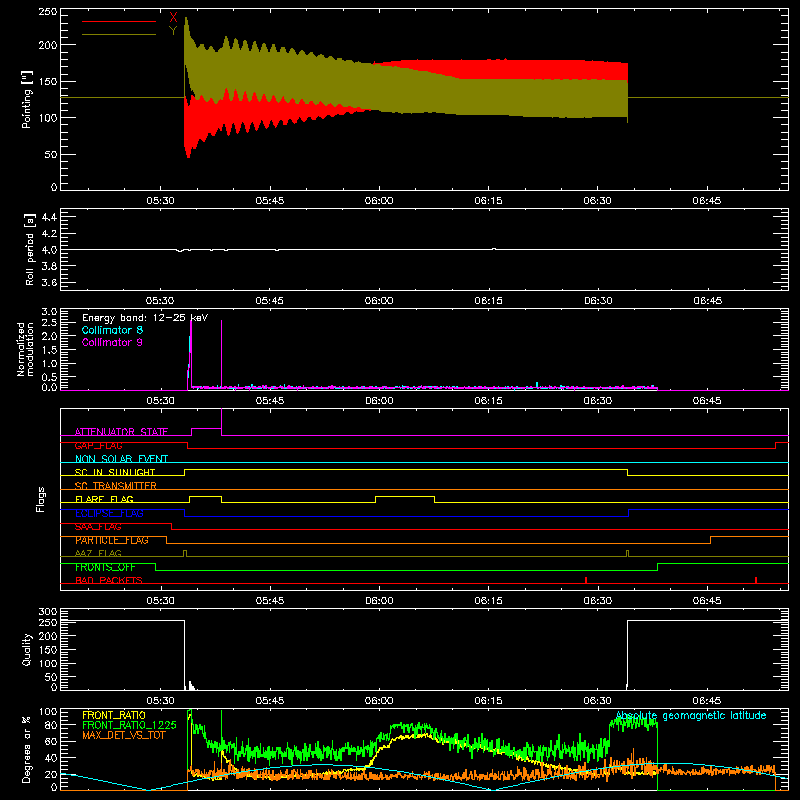Click 05:30 time label under Pointing plot

pyautogui.click(x=160, y=201)
